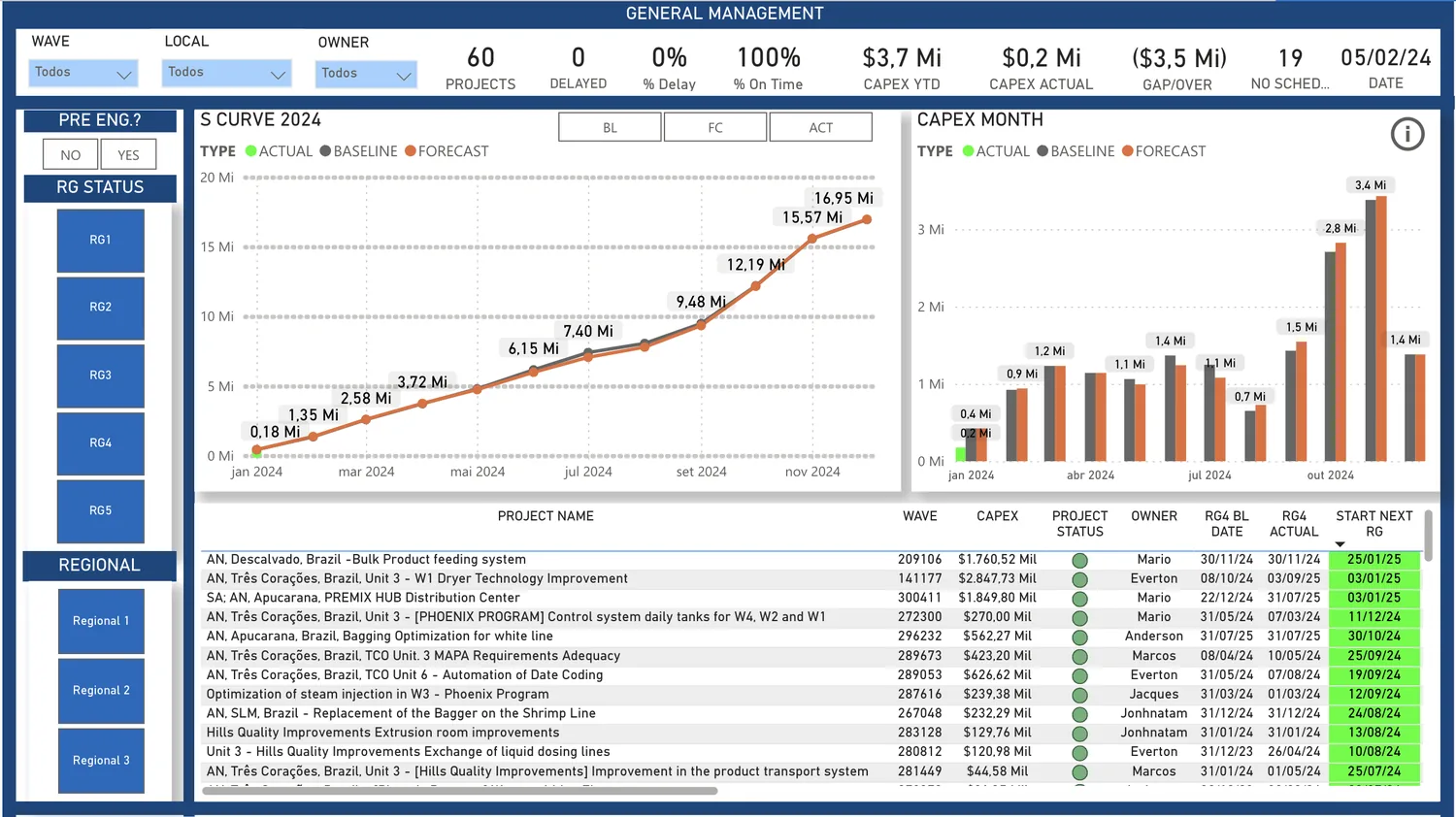Click status circle for Bagging Optimization row
The image size is (1456, 817).
tap(1079, 637)
